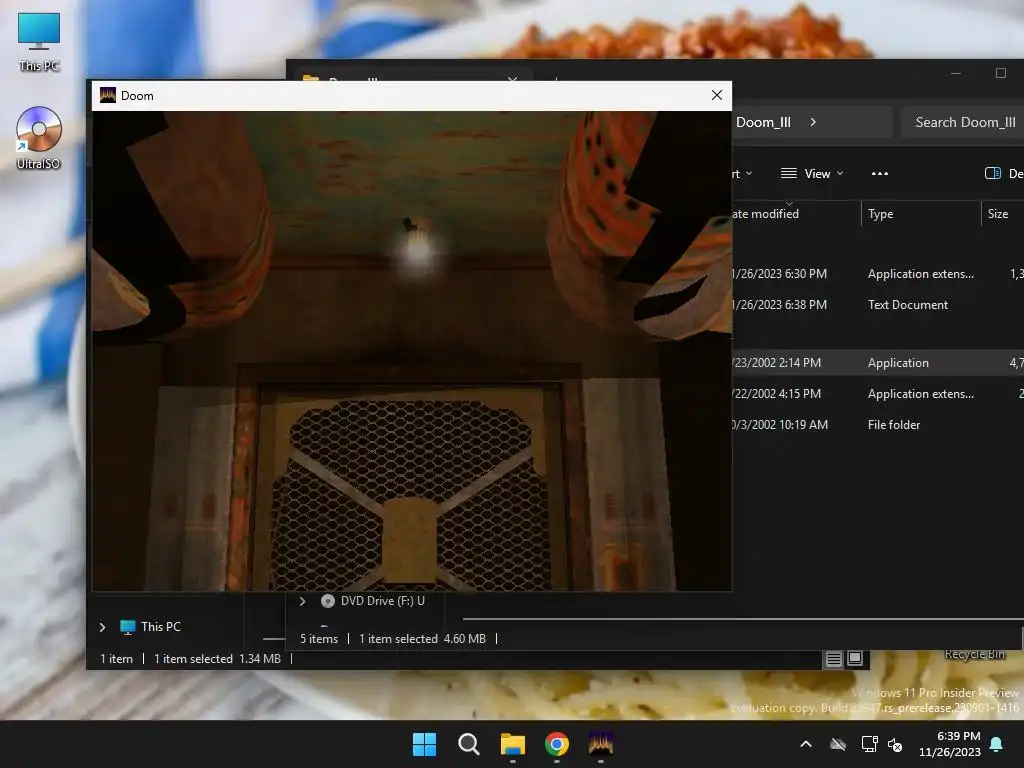Open the See more ellipsis menu
This screenshot has width=1024, height=768.
tap(880, 174)
